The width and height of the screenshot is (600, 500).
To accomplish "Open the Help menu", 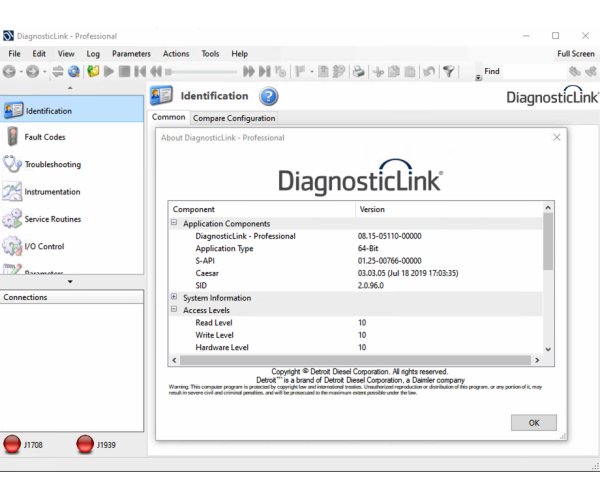I will 240,54.
